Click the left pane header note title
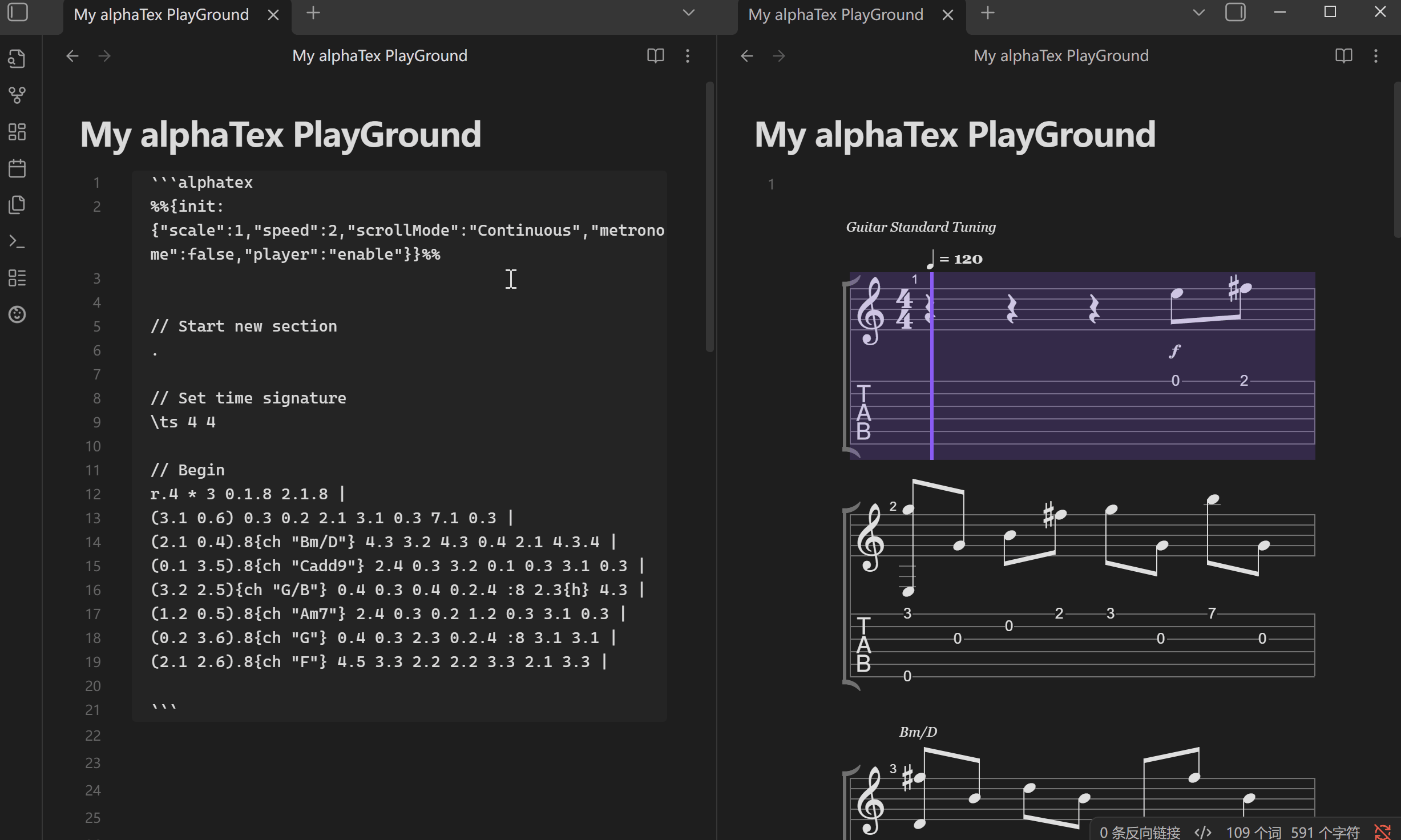The image size is (1401, 840). [x=380, y=56]
